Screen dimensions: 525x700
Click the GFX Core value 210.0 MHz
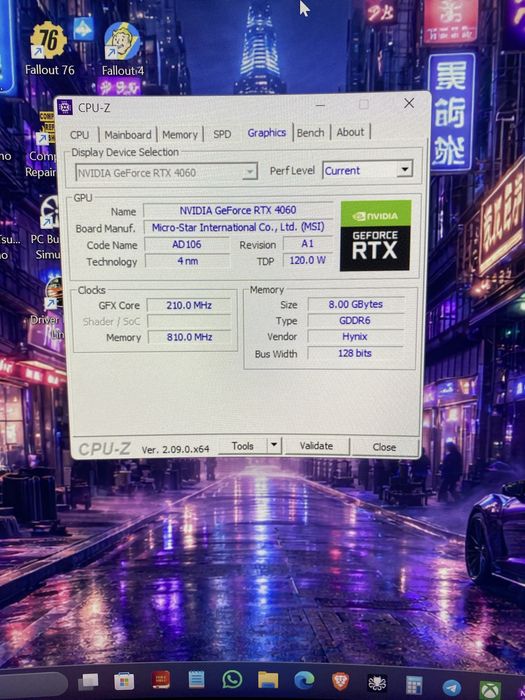coord(189,305)
